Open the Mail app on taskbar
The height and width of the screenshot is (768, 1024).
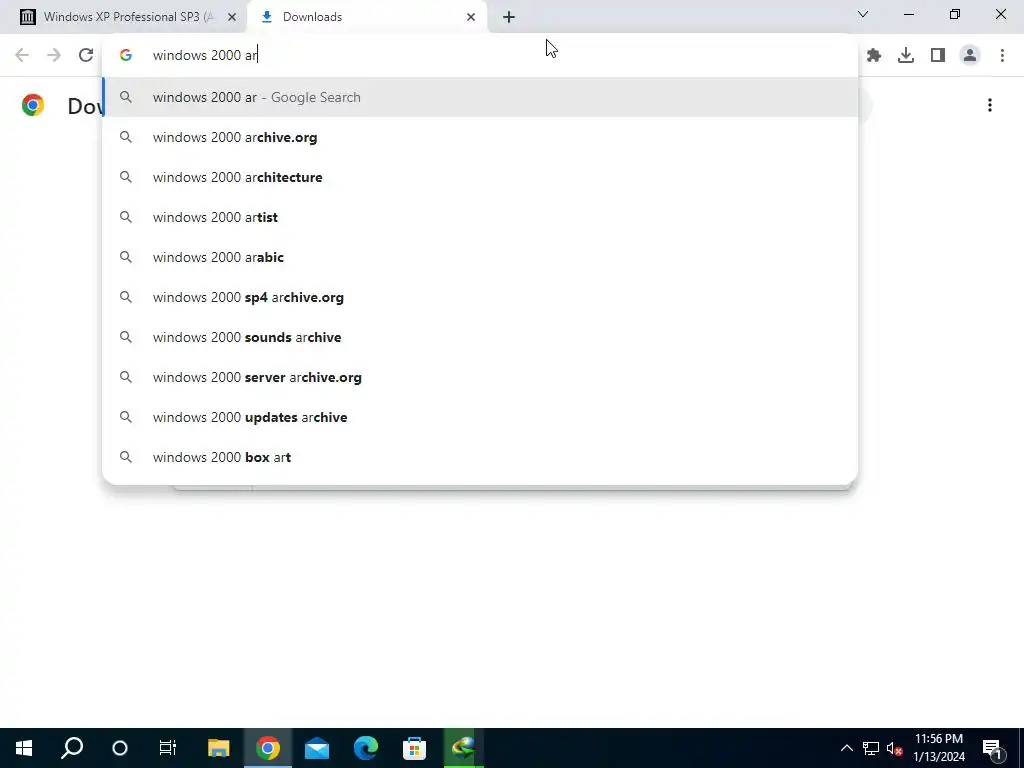coord(317,748)
